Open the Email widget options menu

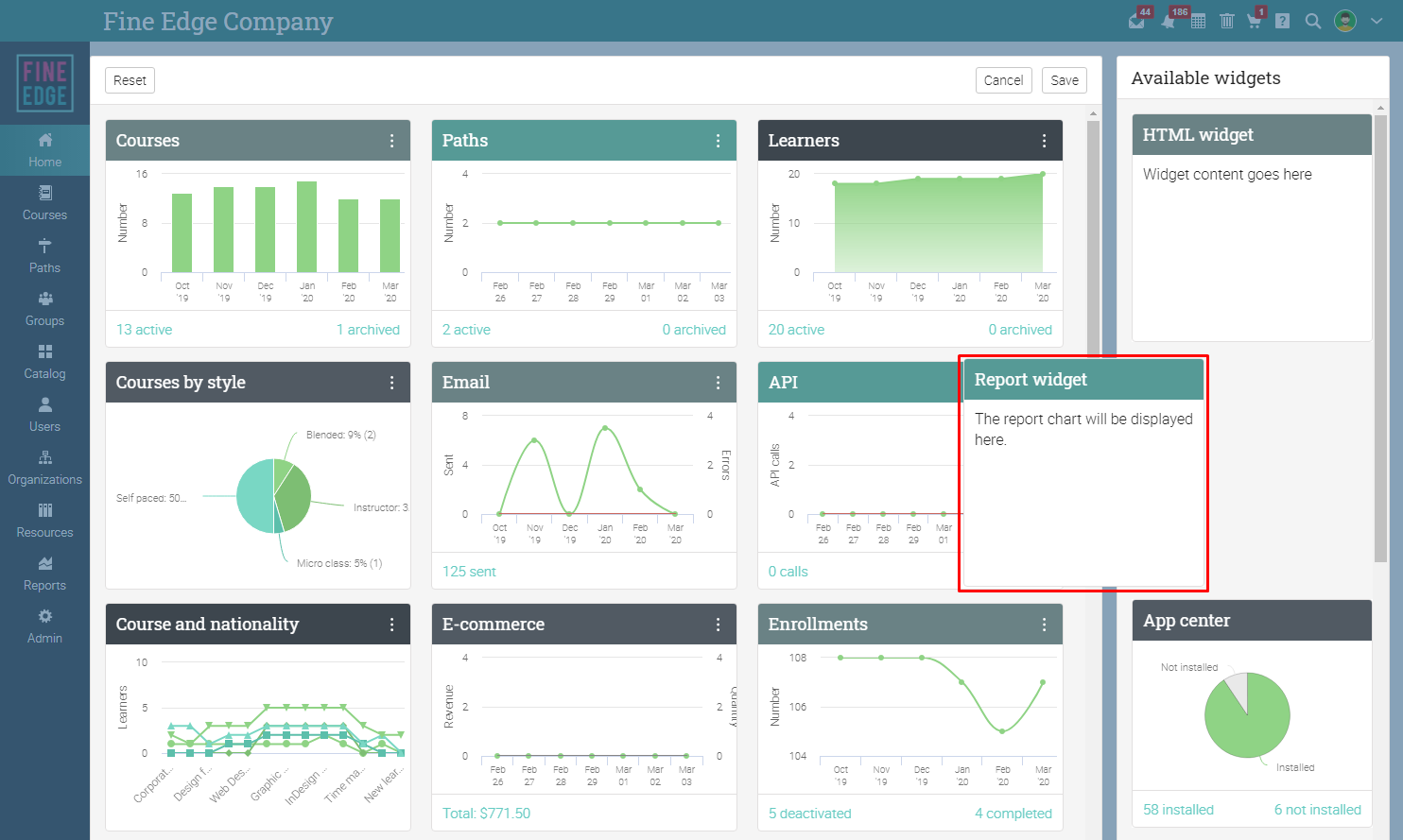click(718, 383)
